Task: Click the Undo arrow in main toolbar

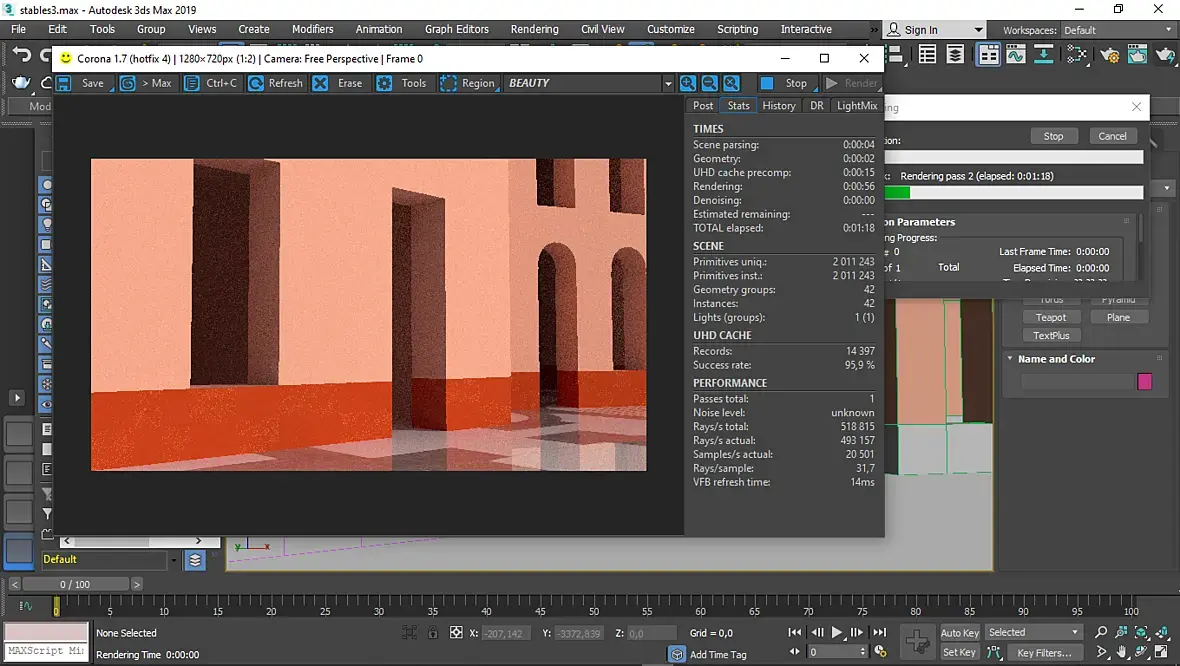Action: (x=22, y=55)
